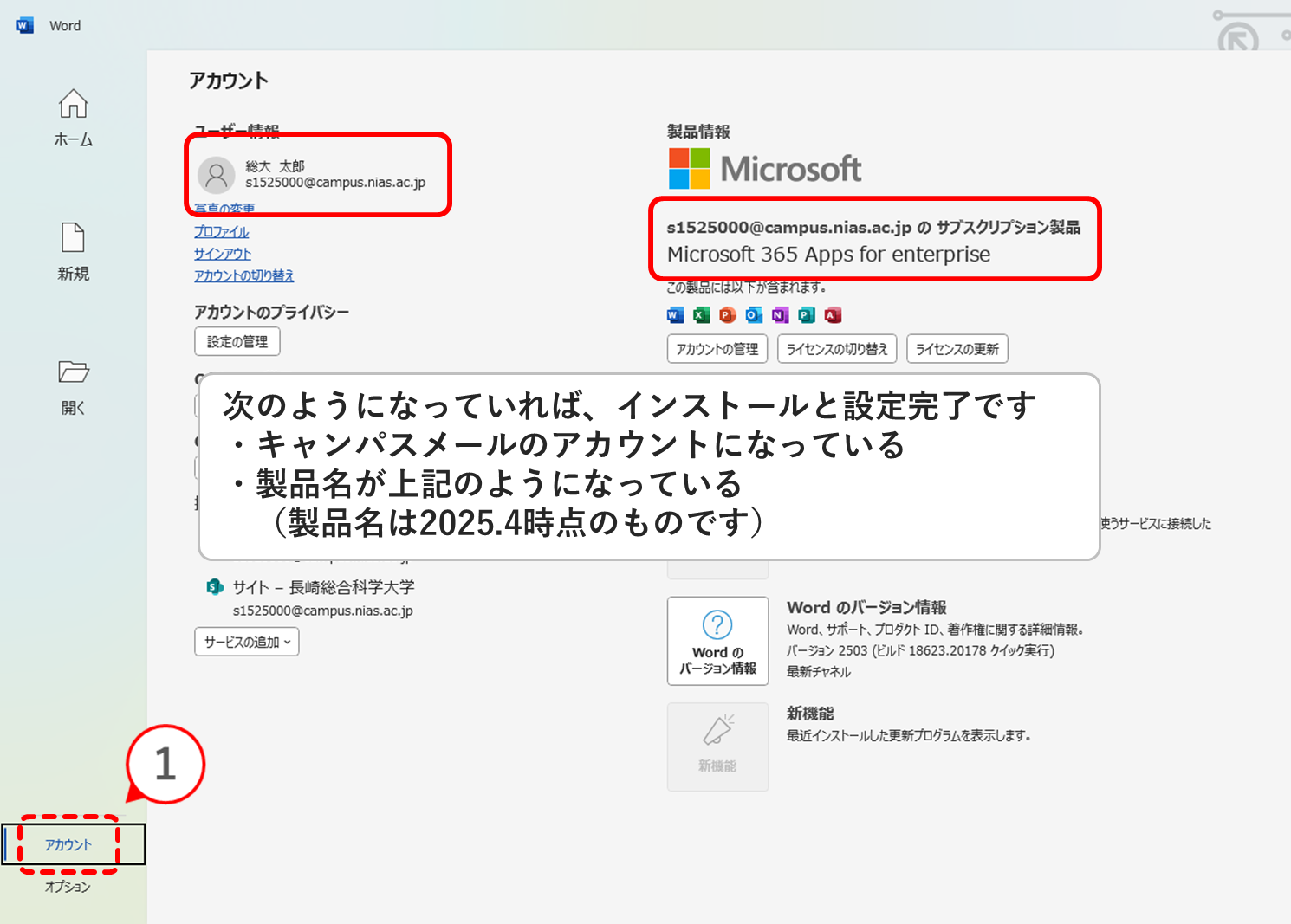Click the 最新チャネル text
Screen dimensions: 1291x924
coord(819,671)
